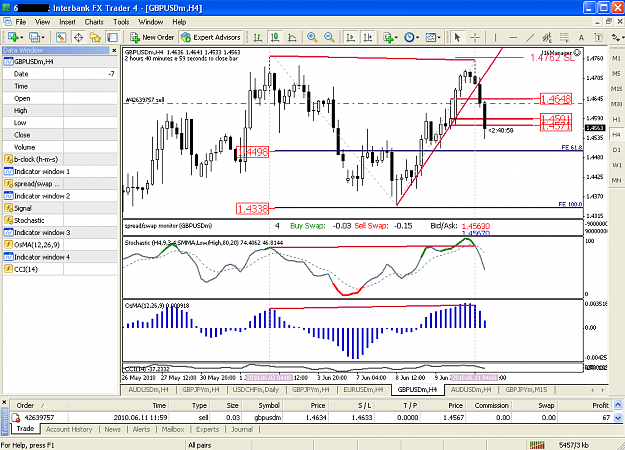The height and width of the screenshot is (450, 625).
Task: Zoom out of the chart
Action: (329, 37)
